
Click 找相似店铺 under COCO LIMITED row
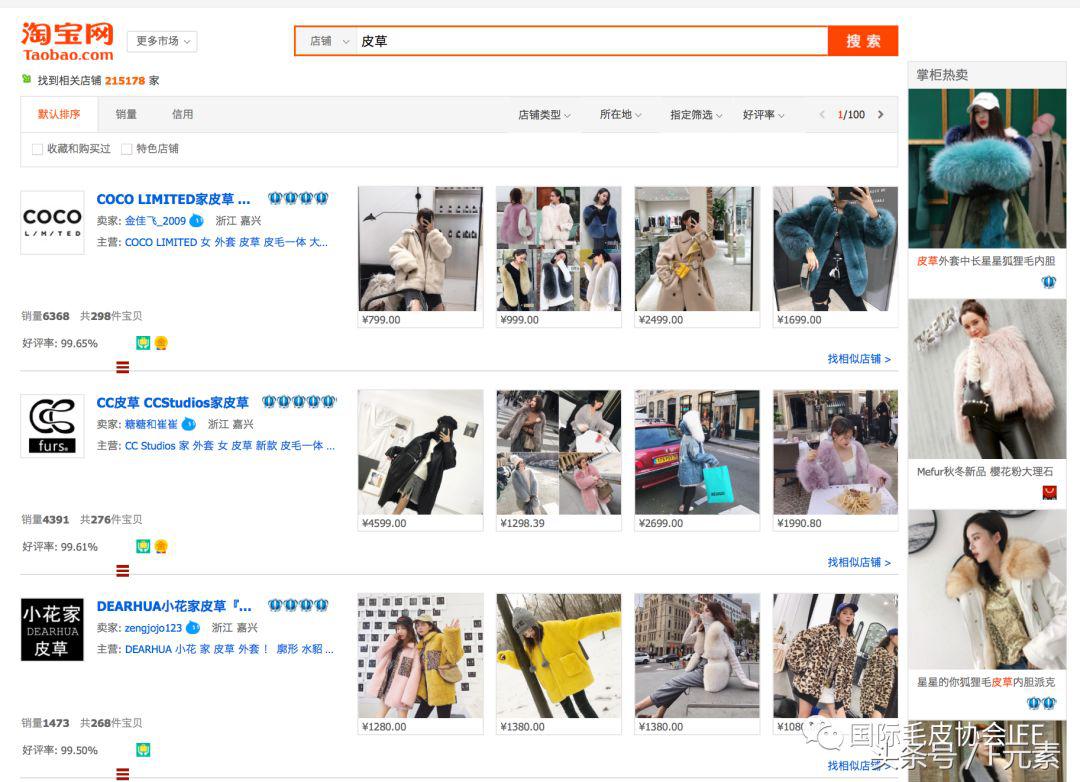click(x=859, y=359)
